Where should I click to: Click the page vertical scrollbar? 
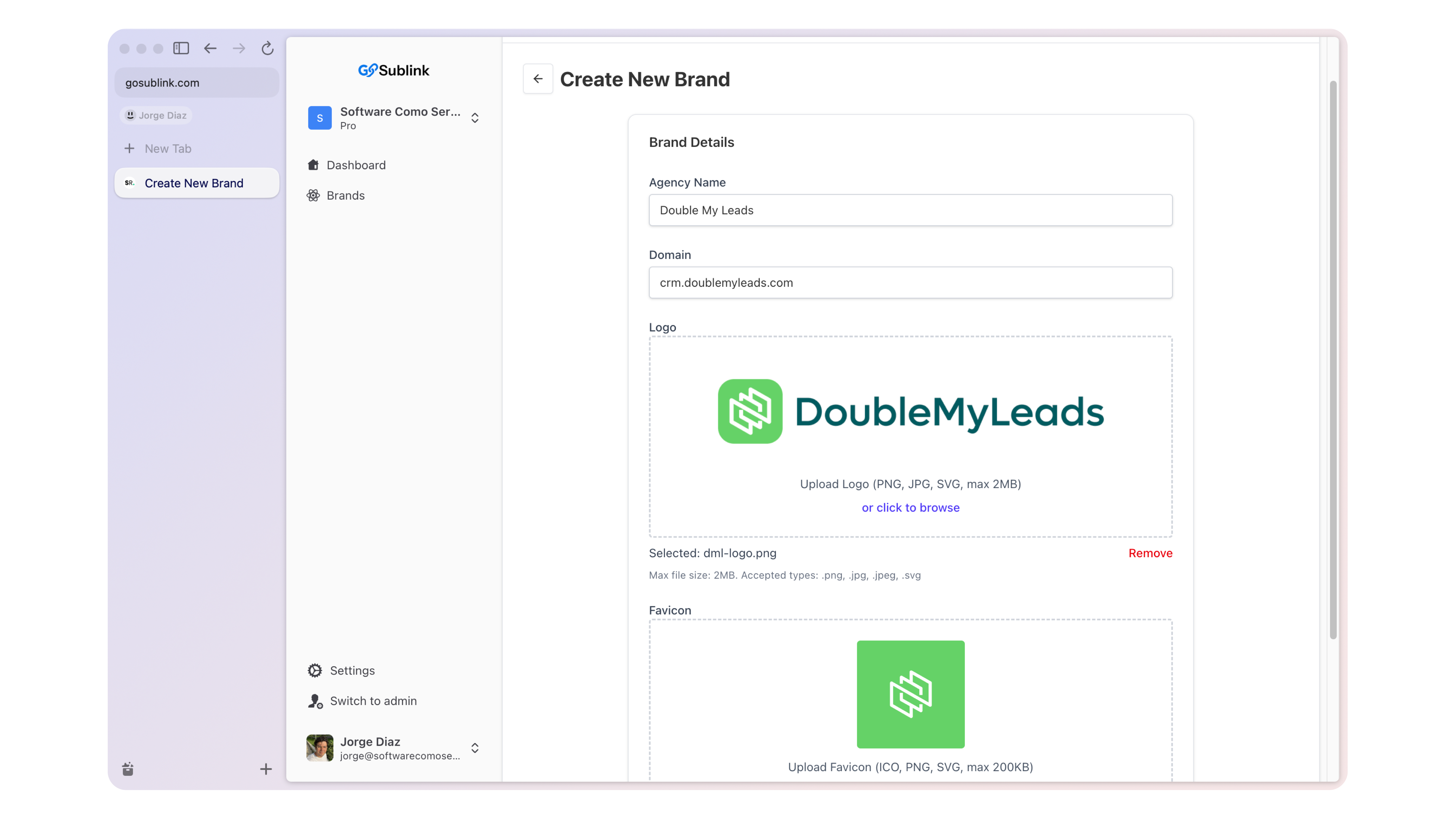coord(1333,360)
